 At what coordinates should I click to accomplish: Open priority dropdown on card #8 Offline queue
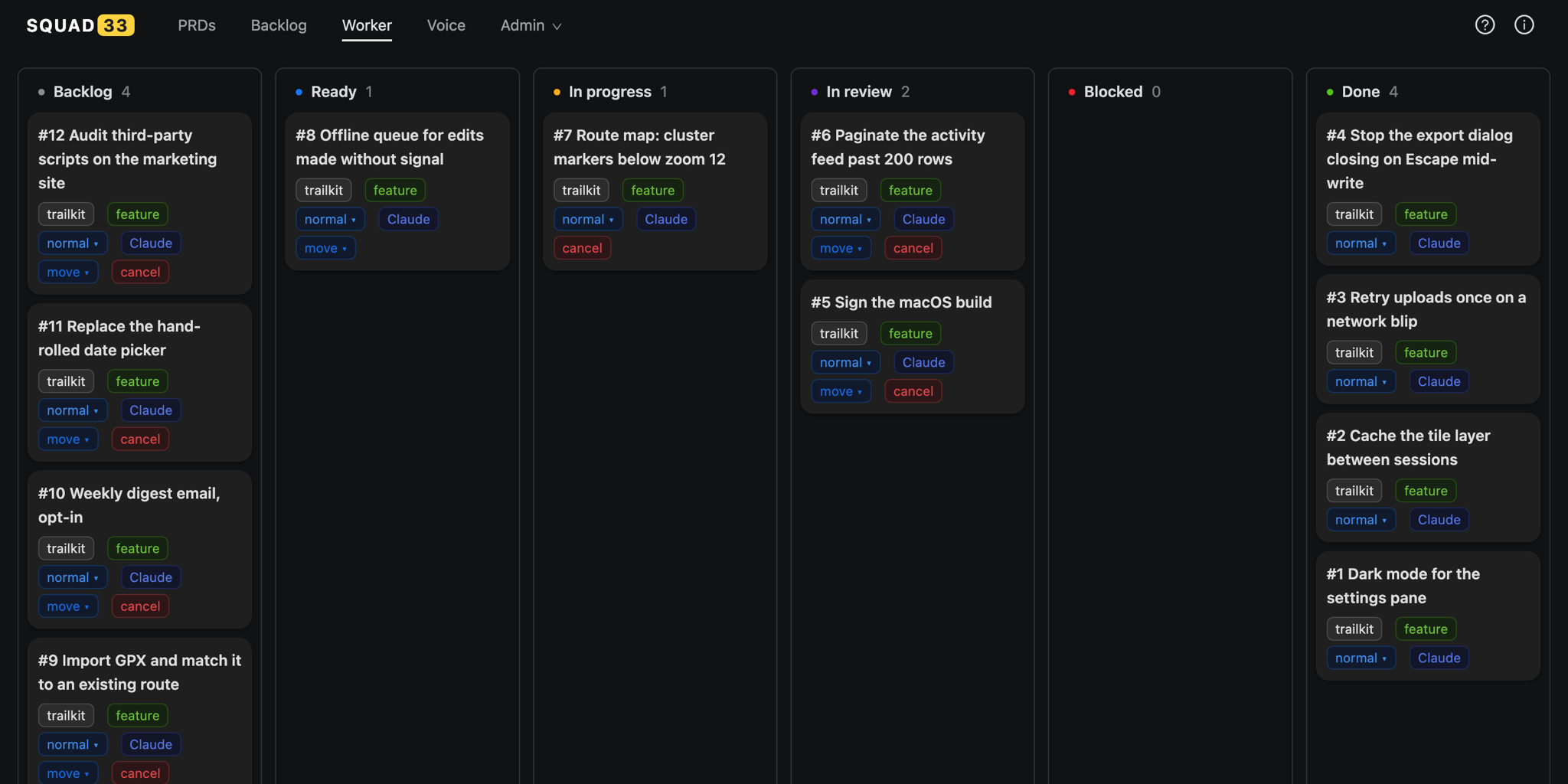330,219
